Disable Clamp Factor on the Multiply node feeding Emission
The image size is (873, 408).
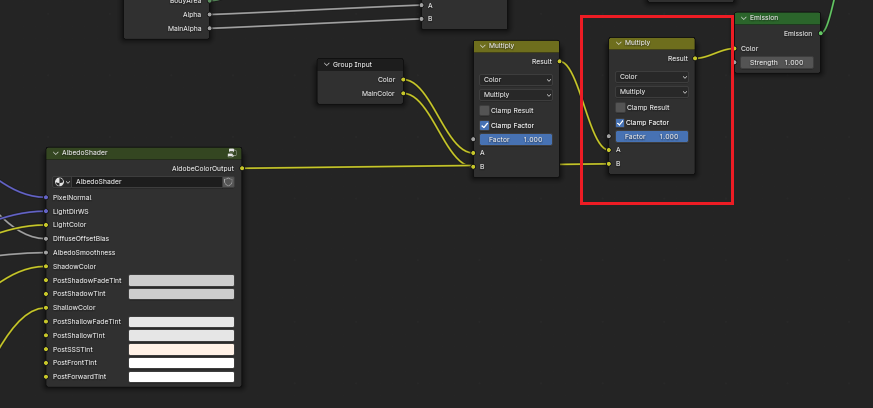point(620,122)
